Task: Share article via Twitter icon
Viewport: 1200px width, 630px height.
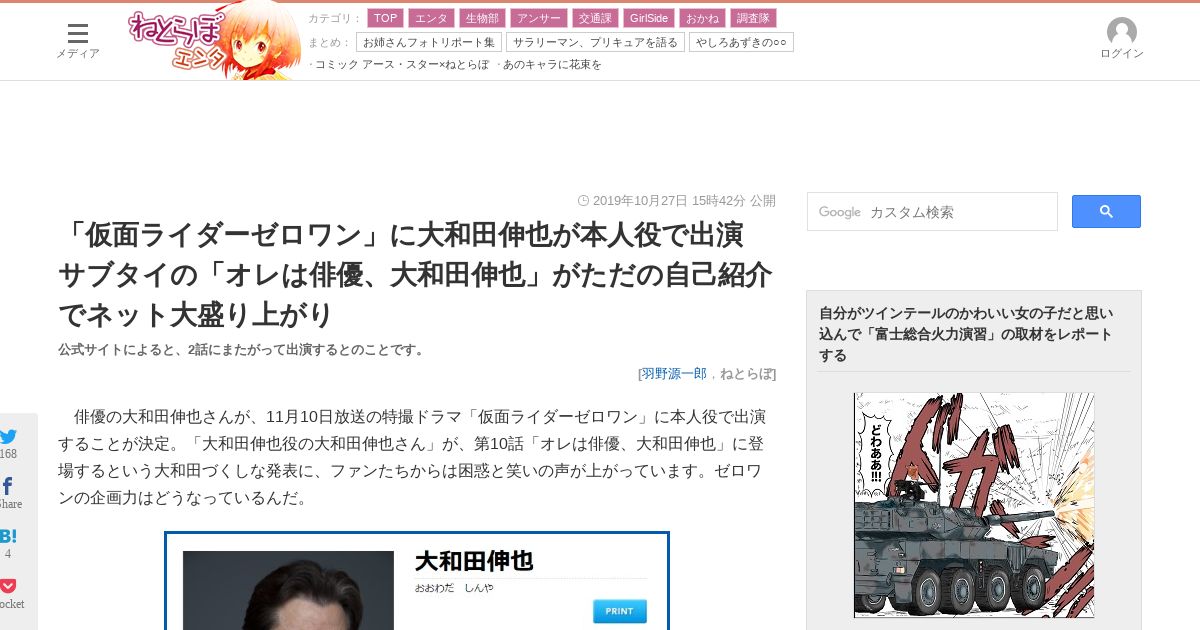Action: click(9, 436)
